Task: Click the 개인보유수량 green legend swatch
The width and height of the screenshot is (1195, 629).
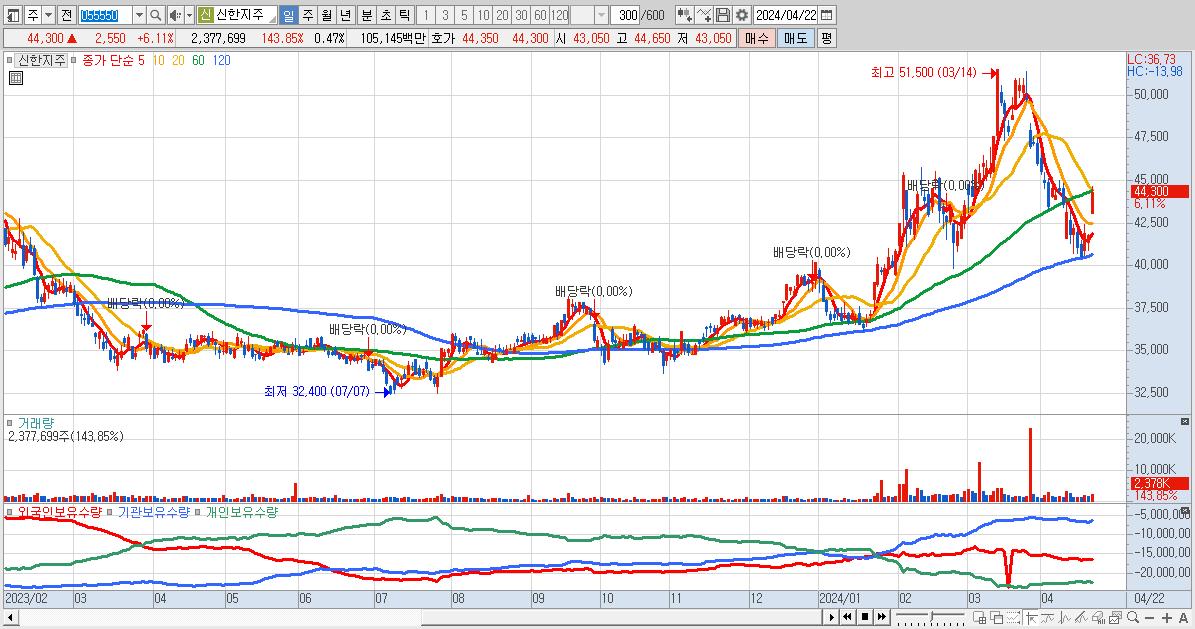Action: 198,512
